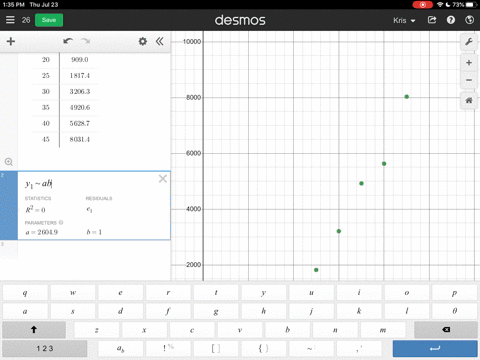Select table cell 4920.6

tap(80, 108)
